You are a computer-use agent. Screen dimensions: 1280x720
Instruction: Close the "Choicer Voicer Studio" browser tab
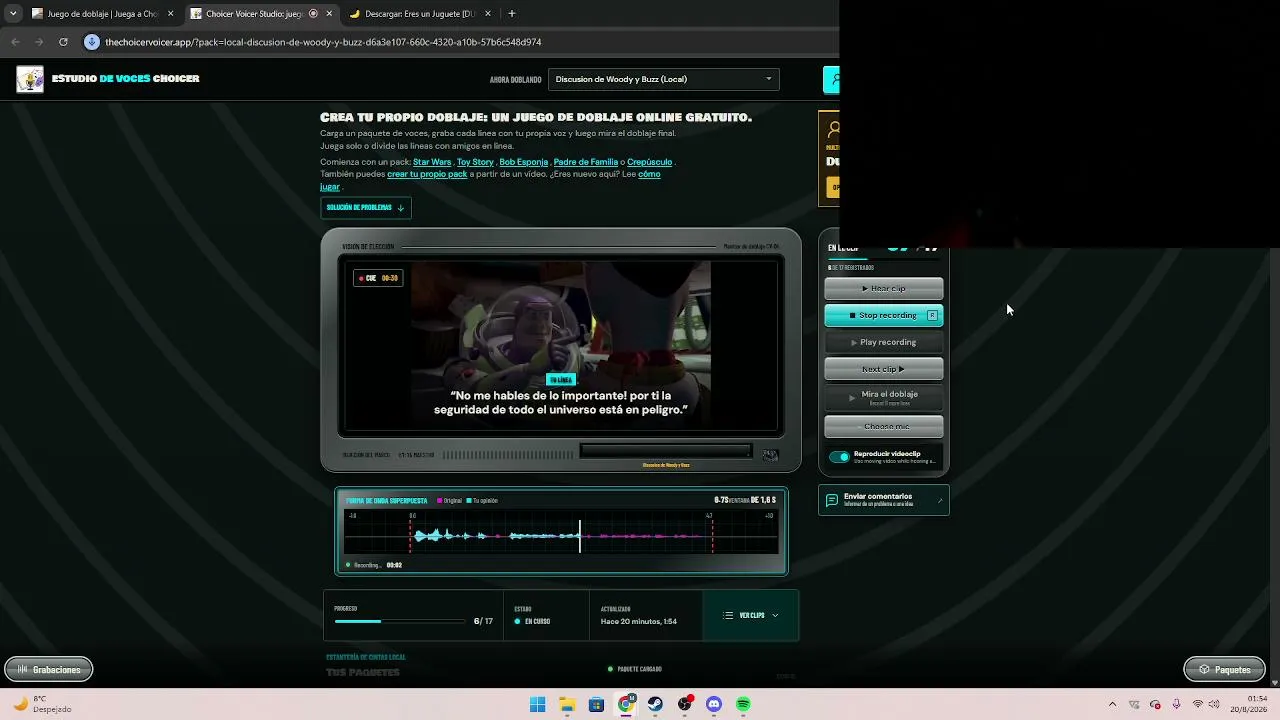[329, 14]
